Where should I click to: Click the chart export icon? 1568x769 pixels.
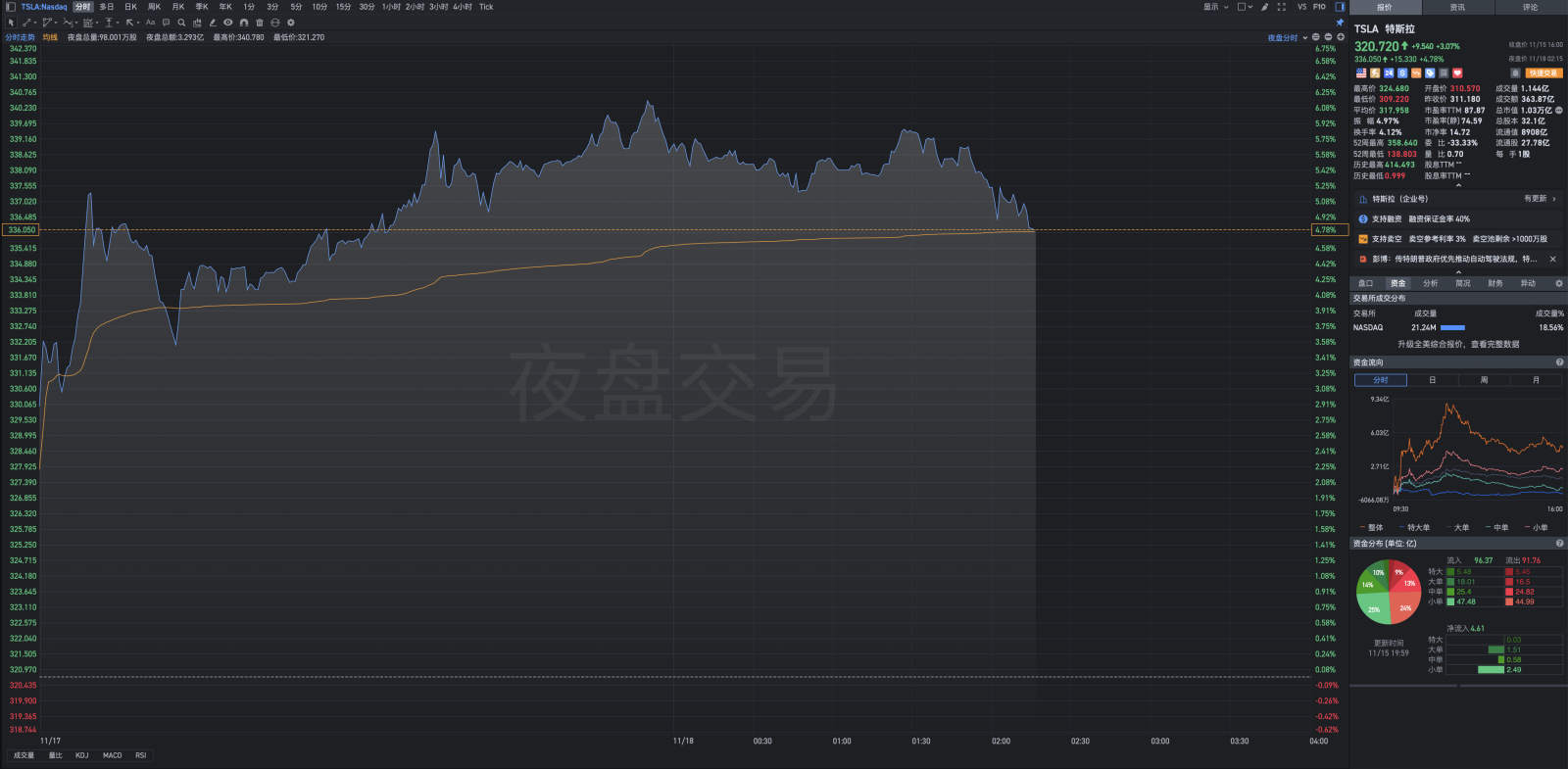pyautogui.click(x=197, y=23)
